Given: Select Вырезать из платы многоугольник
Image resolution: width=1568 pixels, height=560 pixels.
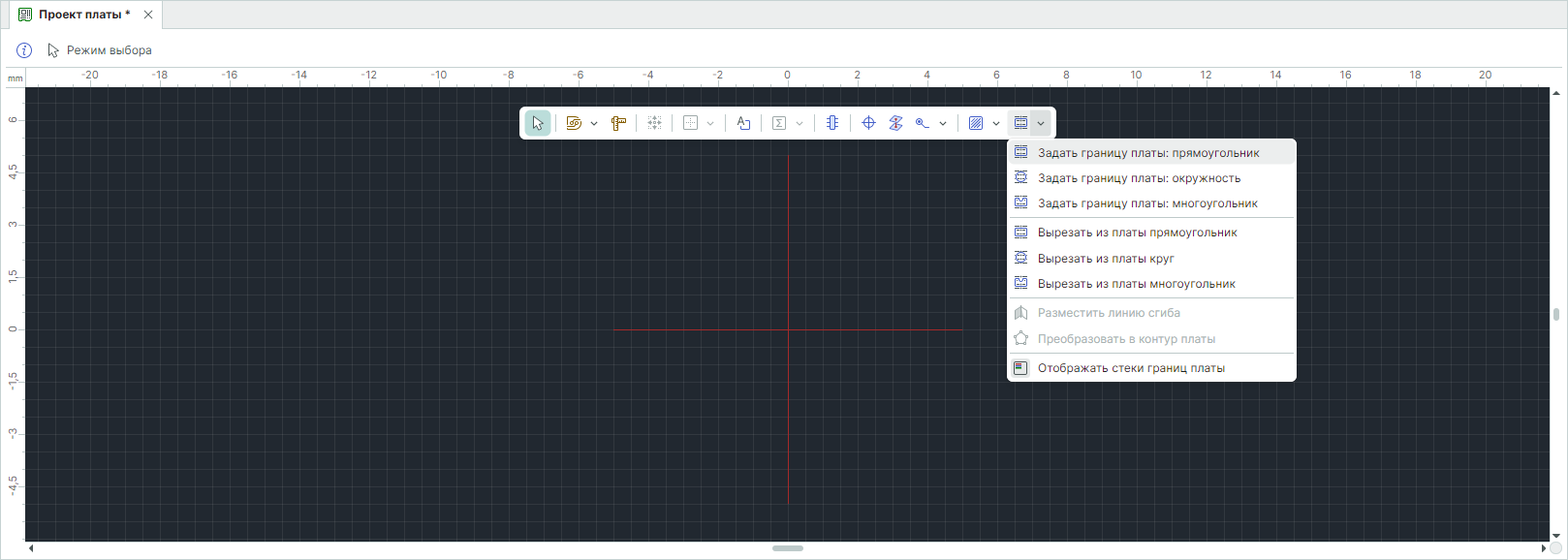Looking at the screenshot, I should pyautogui.click(x=1136, y=284).
